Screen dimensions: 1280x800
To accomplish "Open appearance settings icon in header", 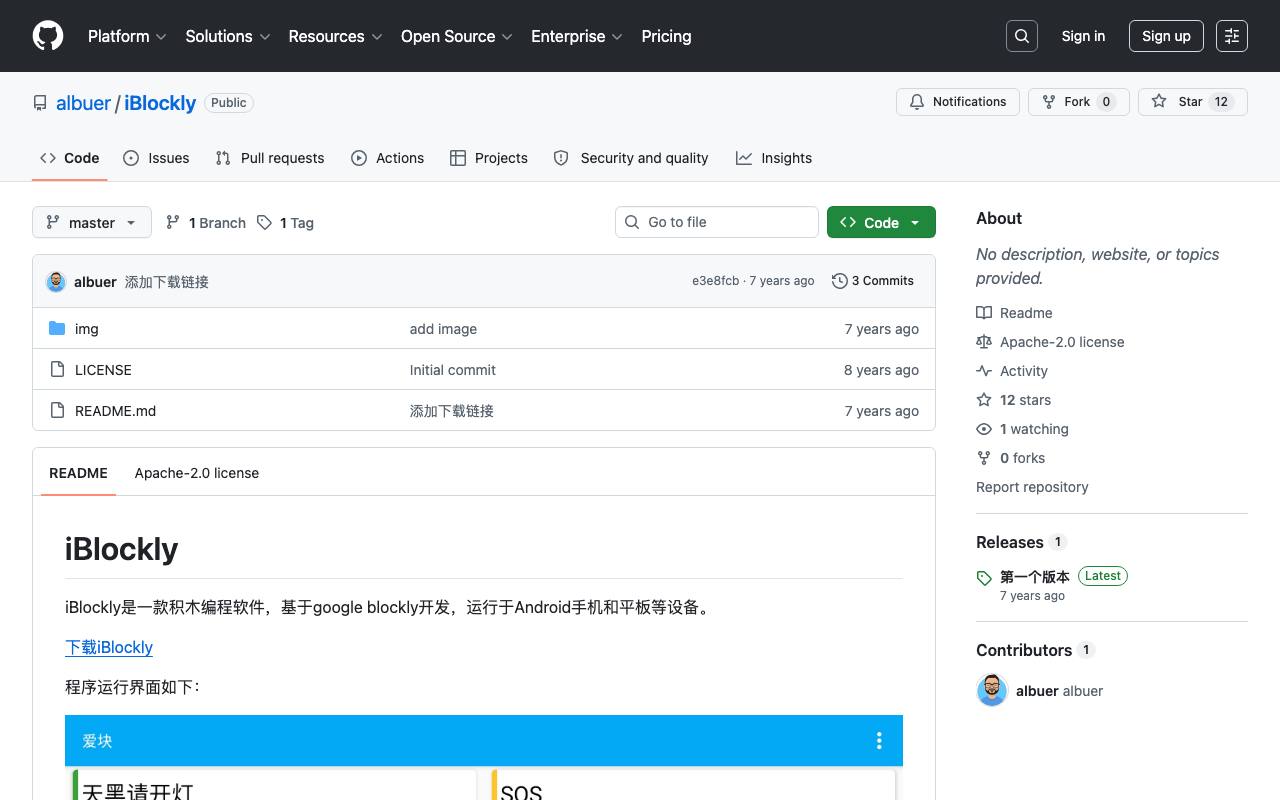I will 1232,36.
